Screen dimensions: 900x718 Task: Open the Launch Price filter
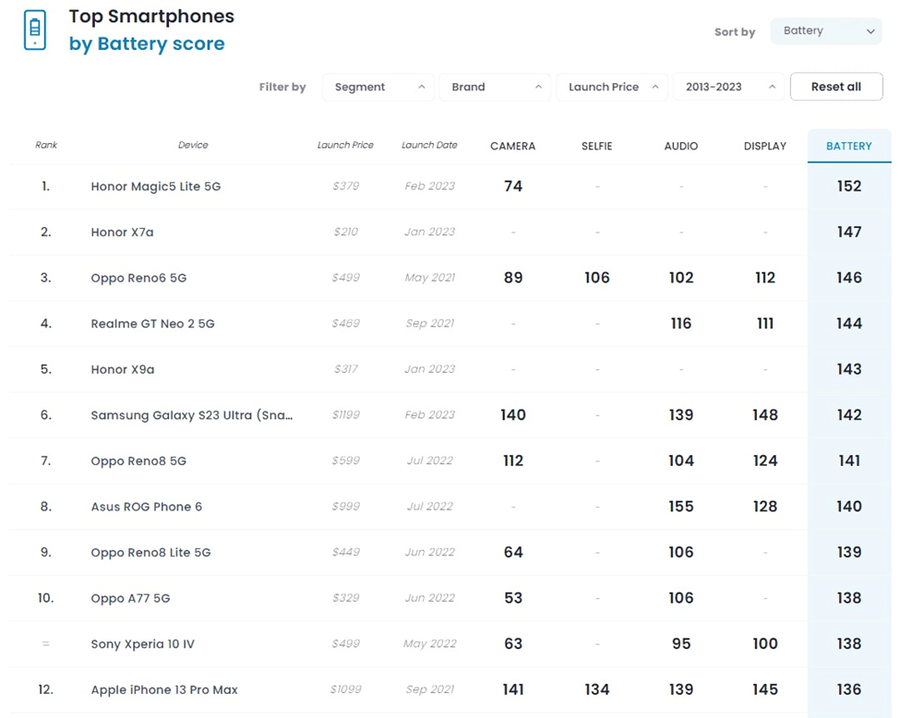click(x=612, y=87)
